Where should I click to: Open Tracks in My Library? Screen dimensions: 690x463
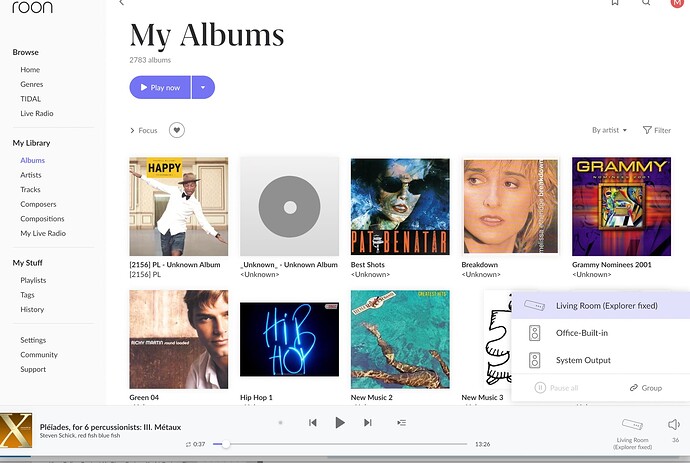pos(30,189)
